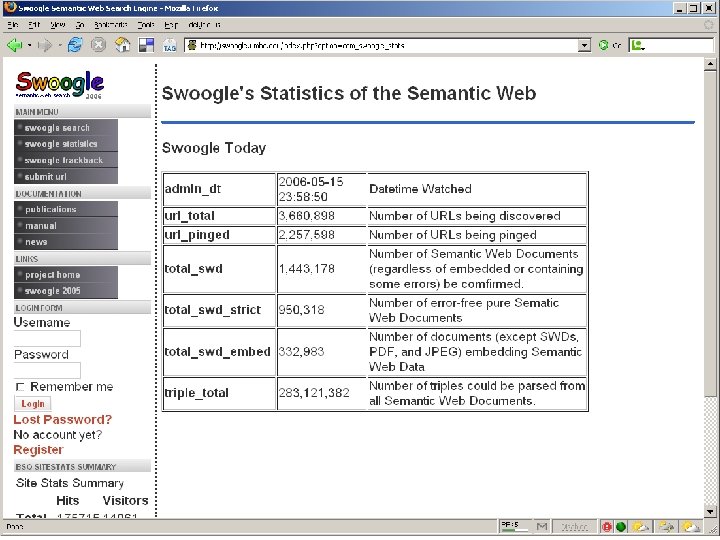Click the Swoogle logo
Image resolution: width=720 pixels, height=540 pixels.
pyautogui.click(x=60, y=84)
